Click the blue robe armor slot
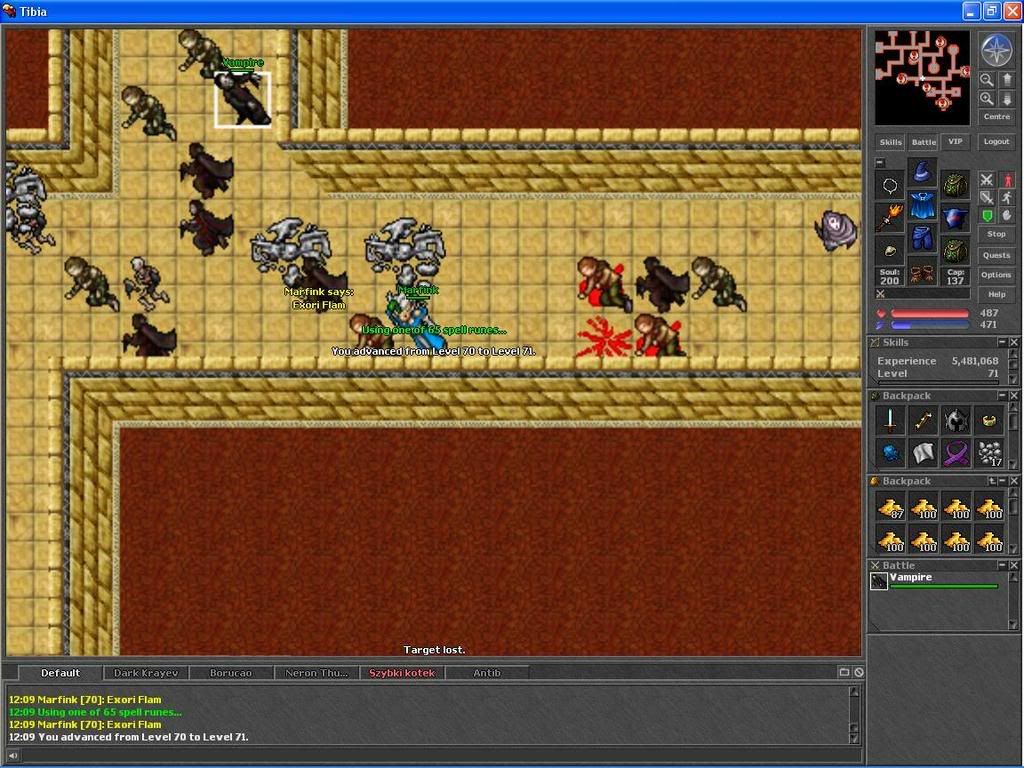This screenshot has height=768, width=1024. point(921,205)
